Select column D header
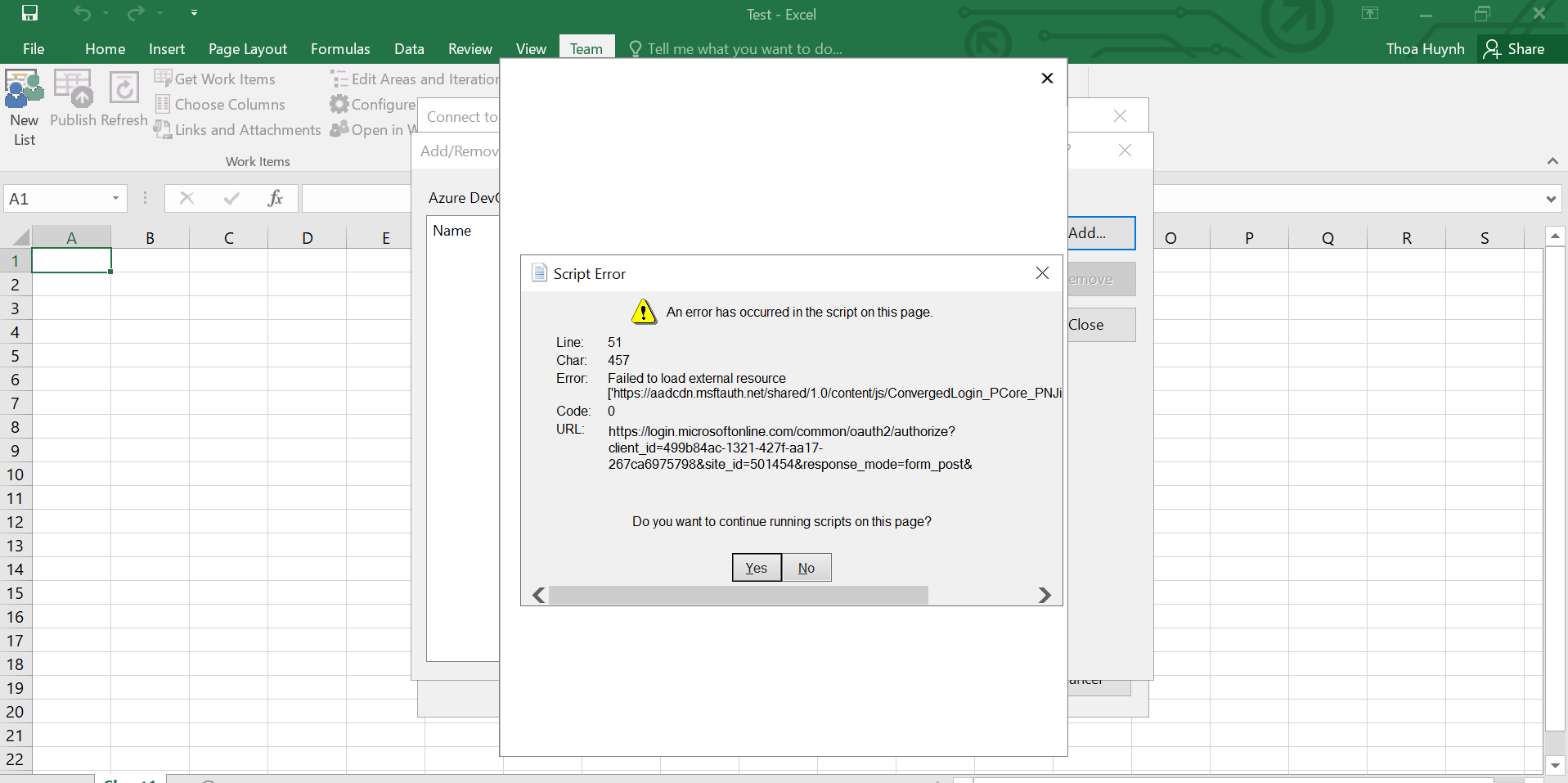Viewport: 1568px width, 783px height. (x=307, y=238)
